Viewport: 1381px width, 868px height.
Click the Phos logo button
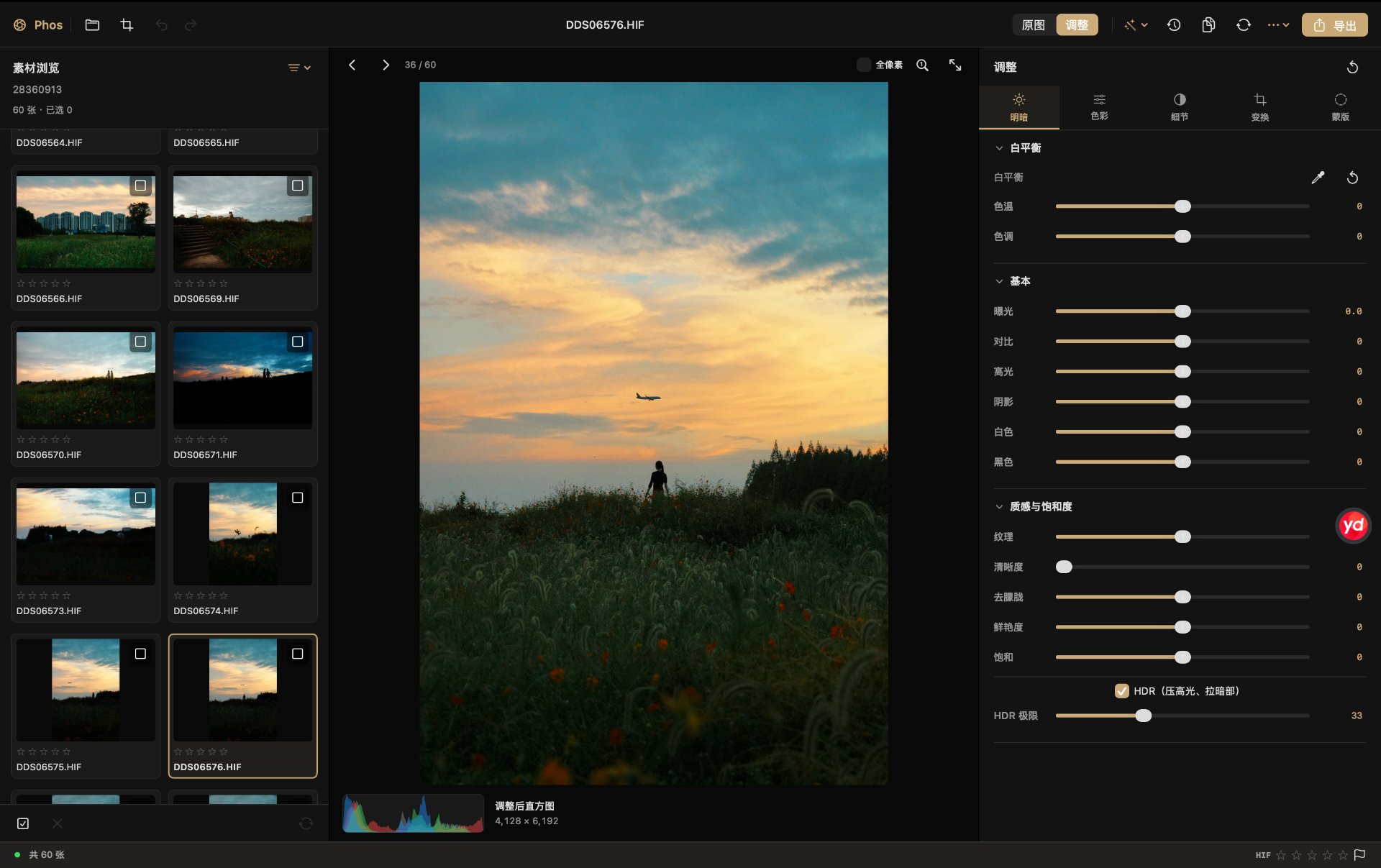coord(38,25)
